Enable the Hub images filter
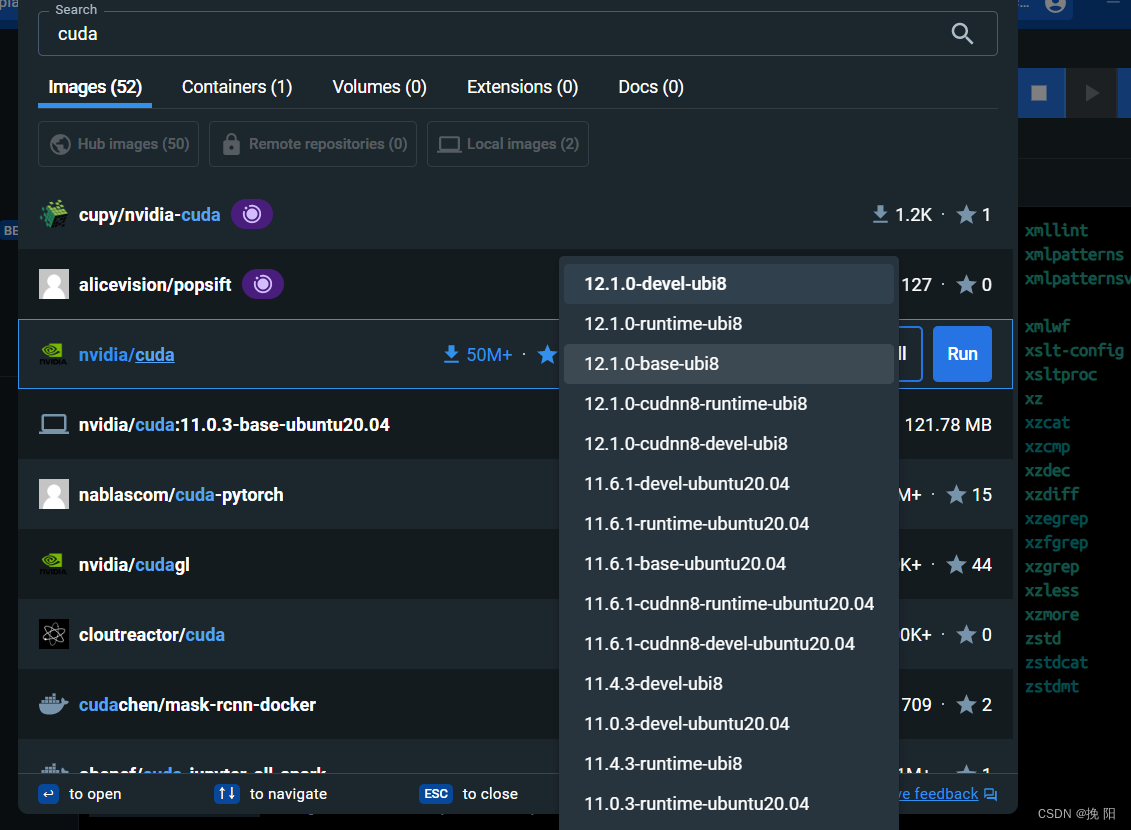This screenshot has height=830, width=1131. 118,143
